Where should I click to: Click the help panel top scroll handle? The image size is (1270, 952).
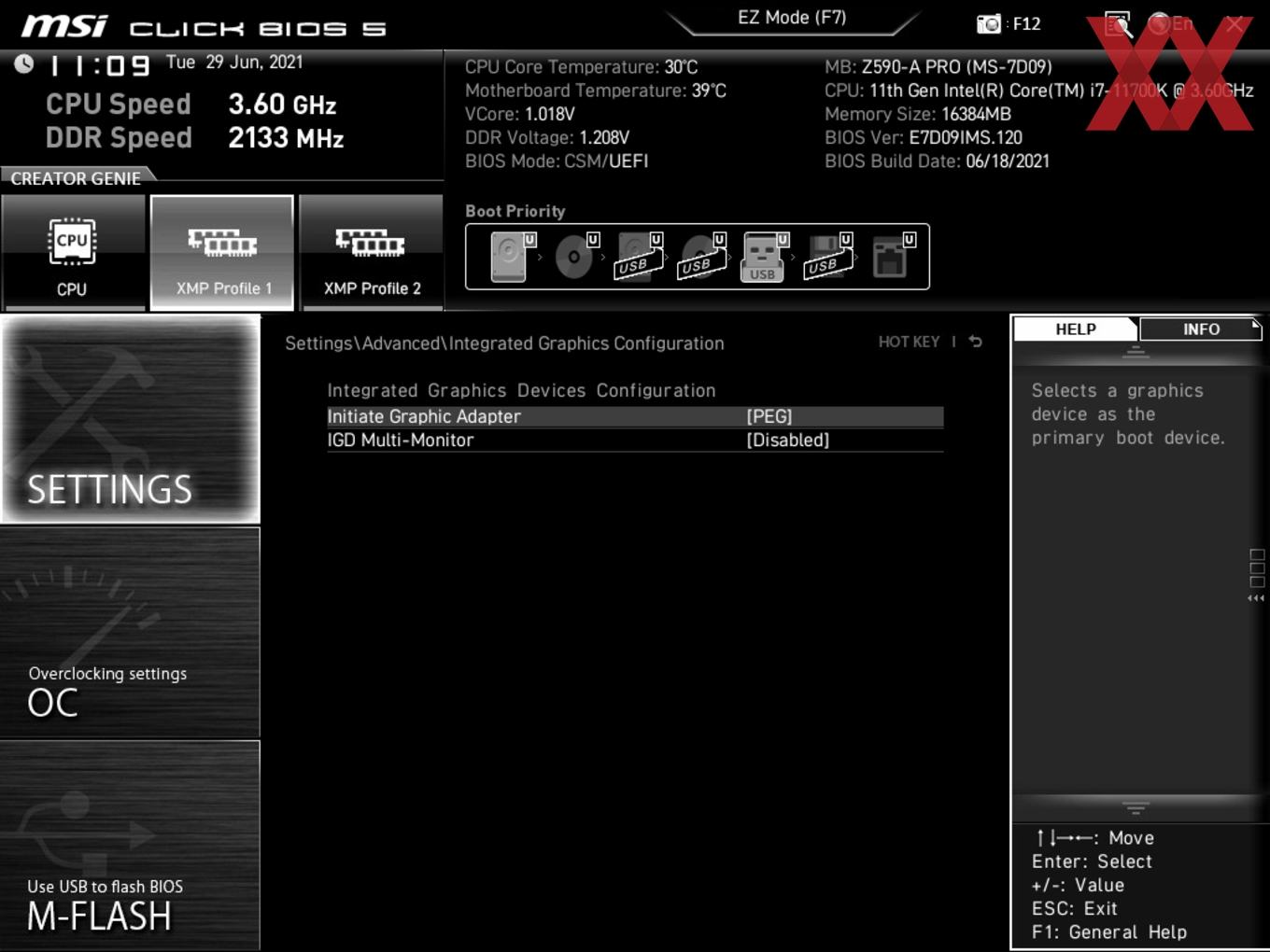pos(1136,352)
